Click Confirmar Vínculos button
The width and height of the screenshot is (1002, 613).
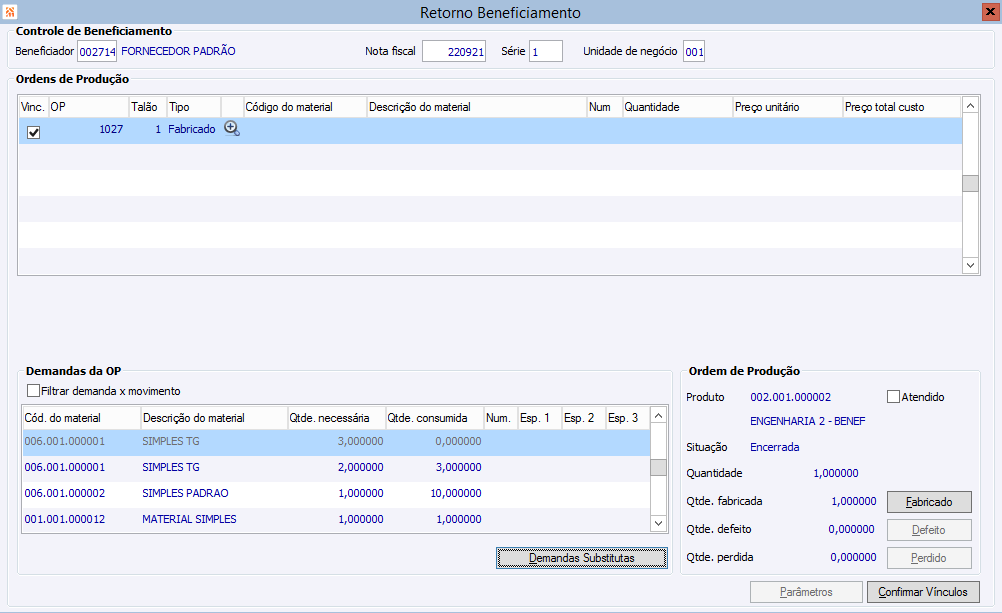point(922,592)
